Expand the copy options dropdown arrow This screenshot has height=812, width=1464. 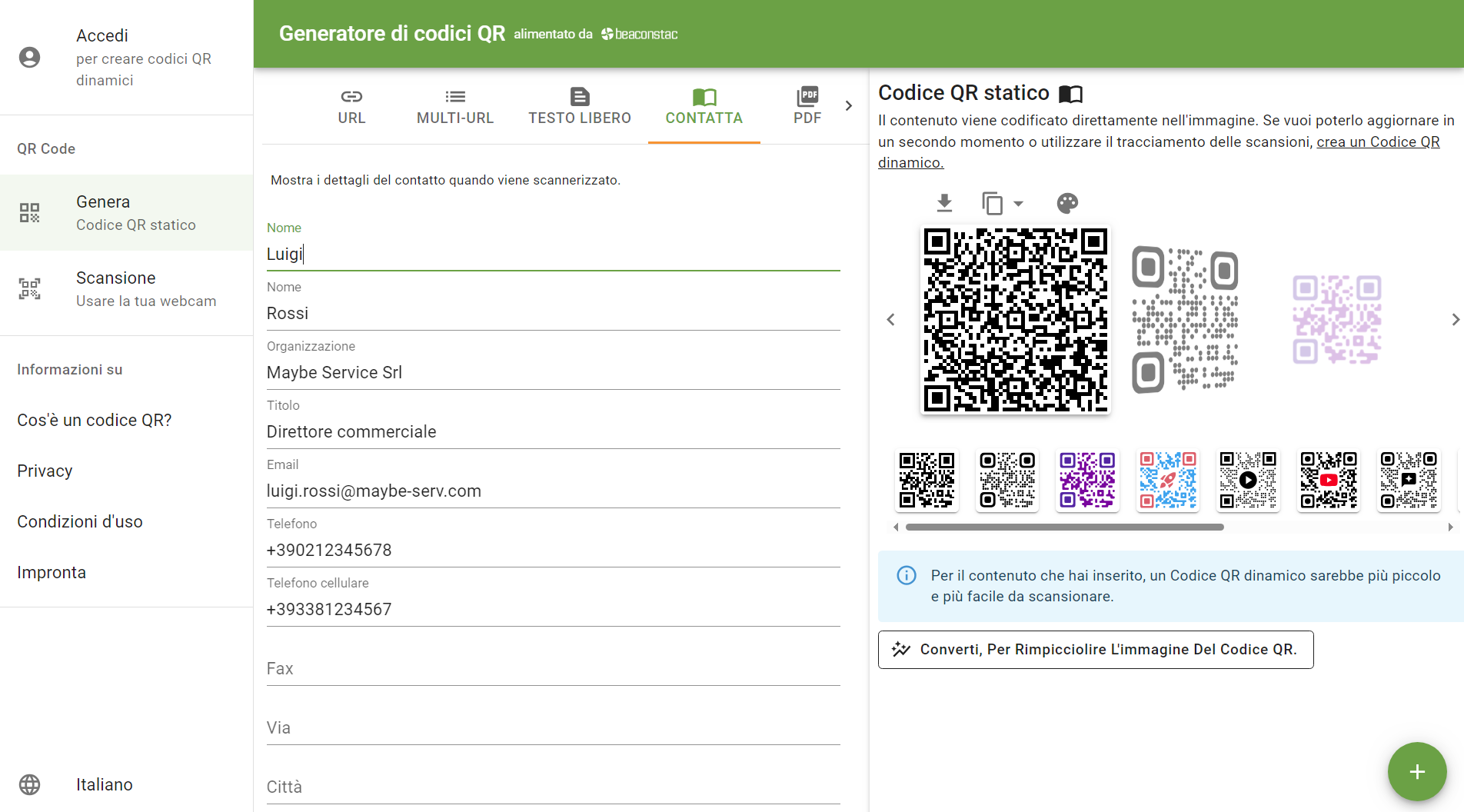tap(1018, 204)
